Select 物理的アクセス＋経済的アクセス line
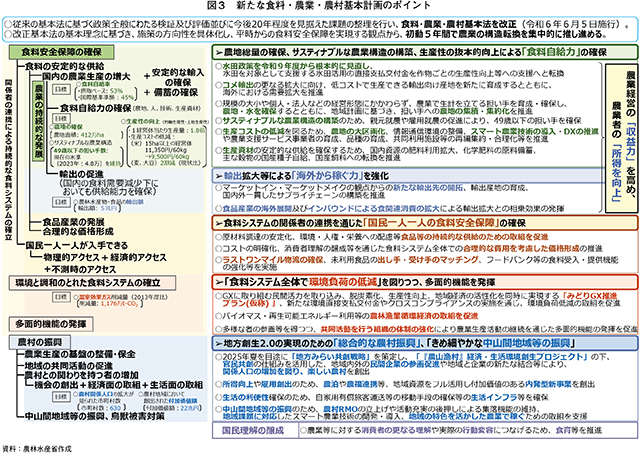The height and width of the screenshot is (453, 640). click(105, 258)
